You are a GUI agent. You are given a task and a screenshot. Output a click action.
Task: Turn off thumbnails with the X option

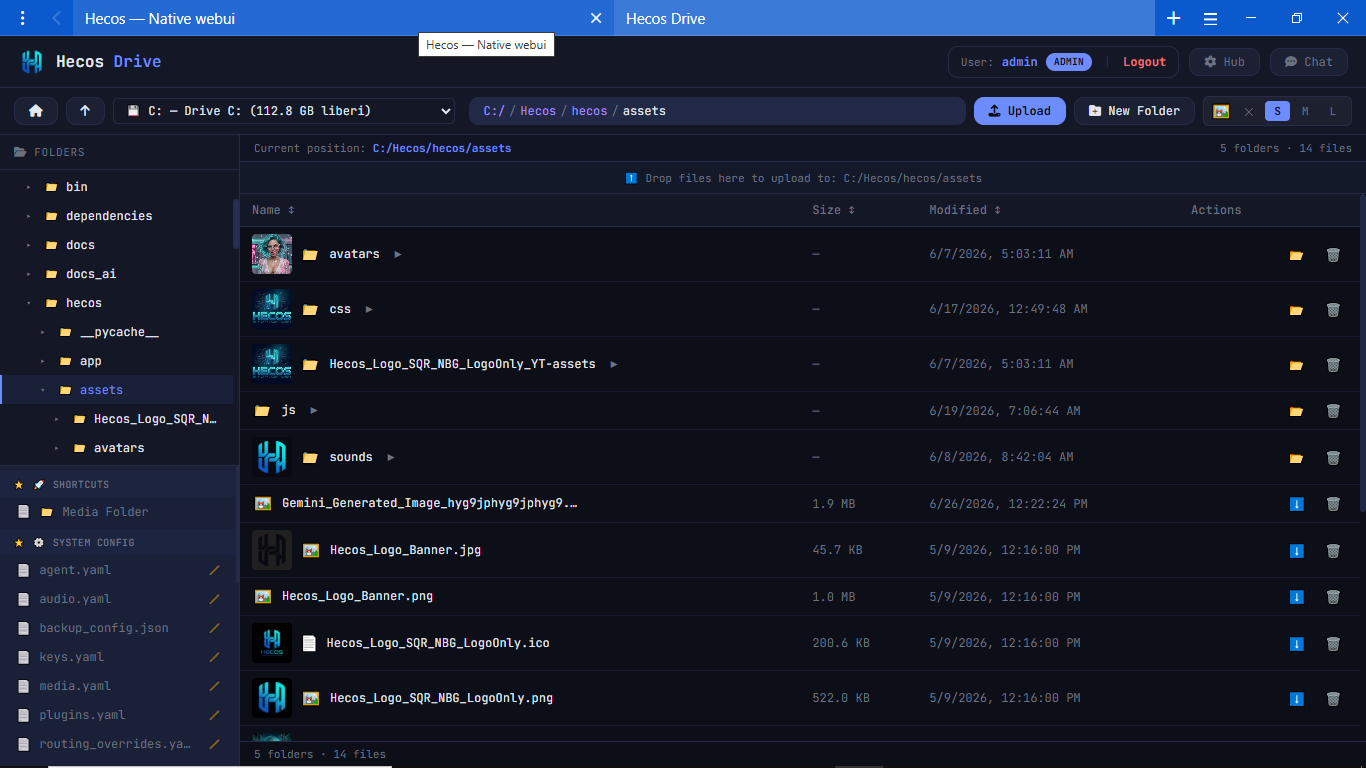[x=1248, y=112]
